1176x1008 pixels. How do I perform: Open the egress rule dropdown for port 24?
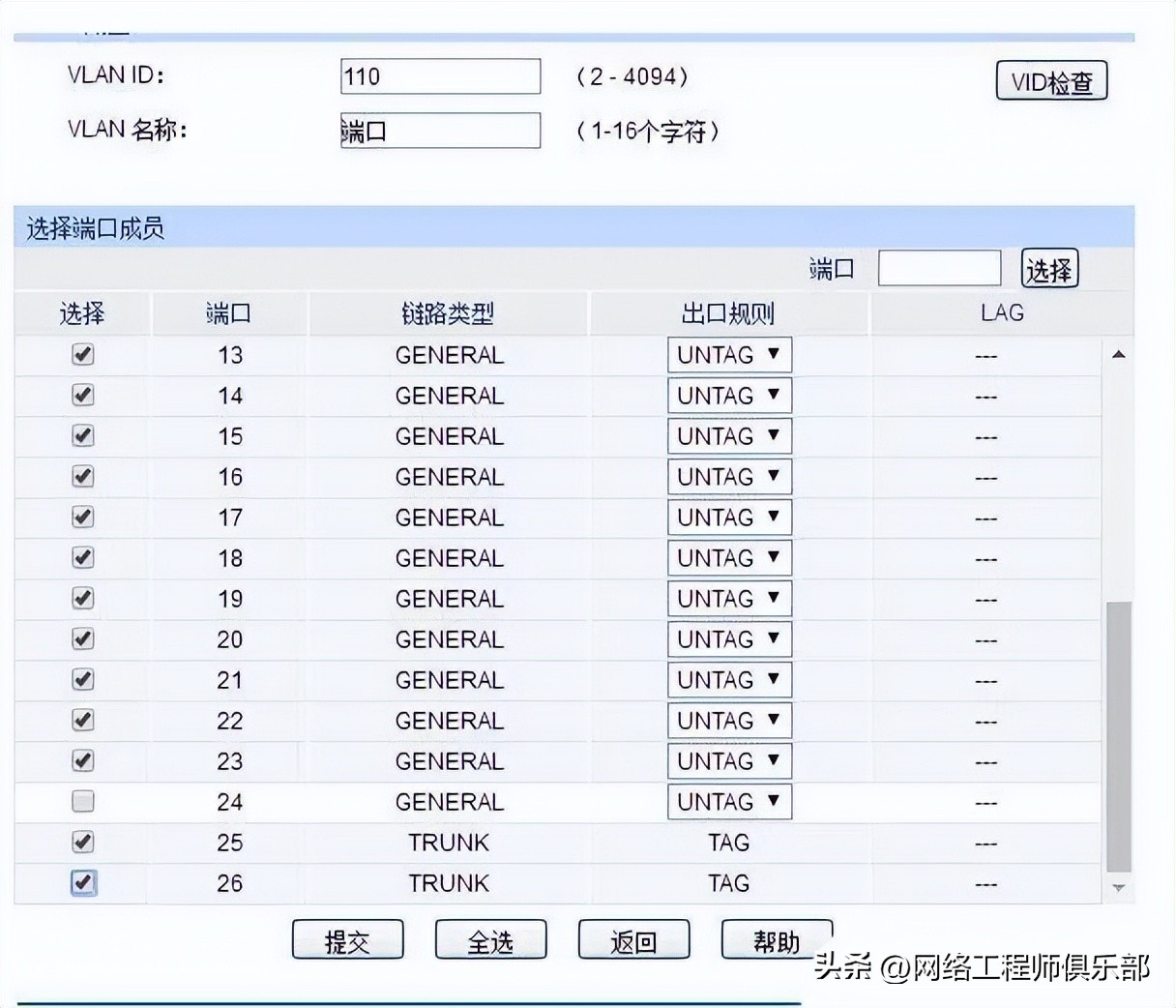[x=728, y=801]
